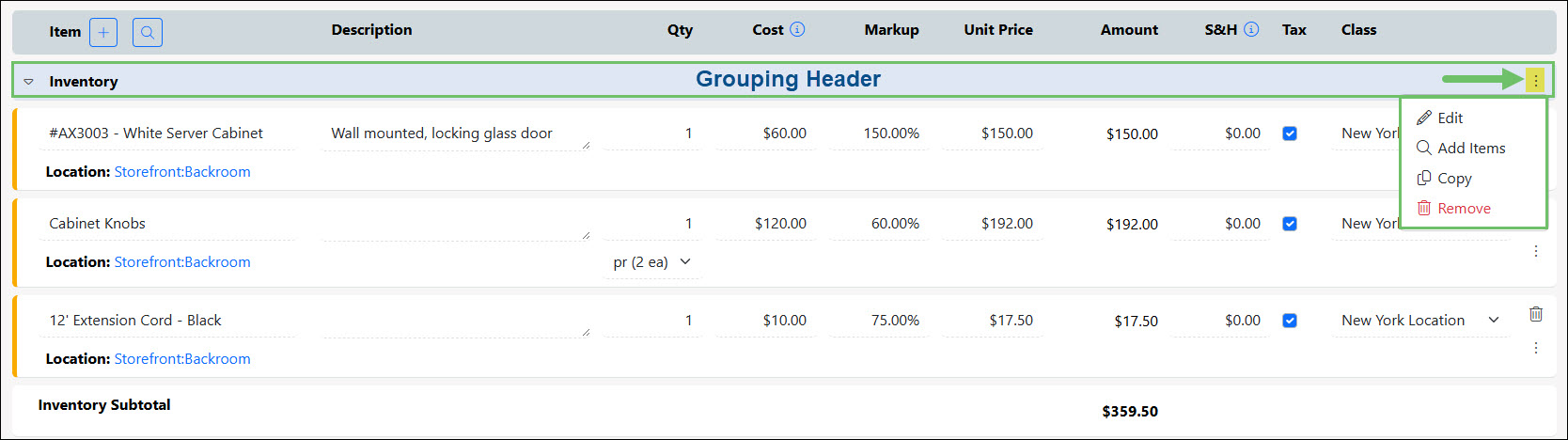Click the Qty column header
Image resolution: width=1568 pixels, height=440 pixels.
(x=680, y=30)
